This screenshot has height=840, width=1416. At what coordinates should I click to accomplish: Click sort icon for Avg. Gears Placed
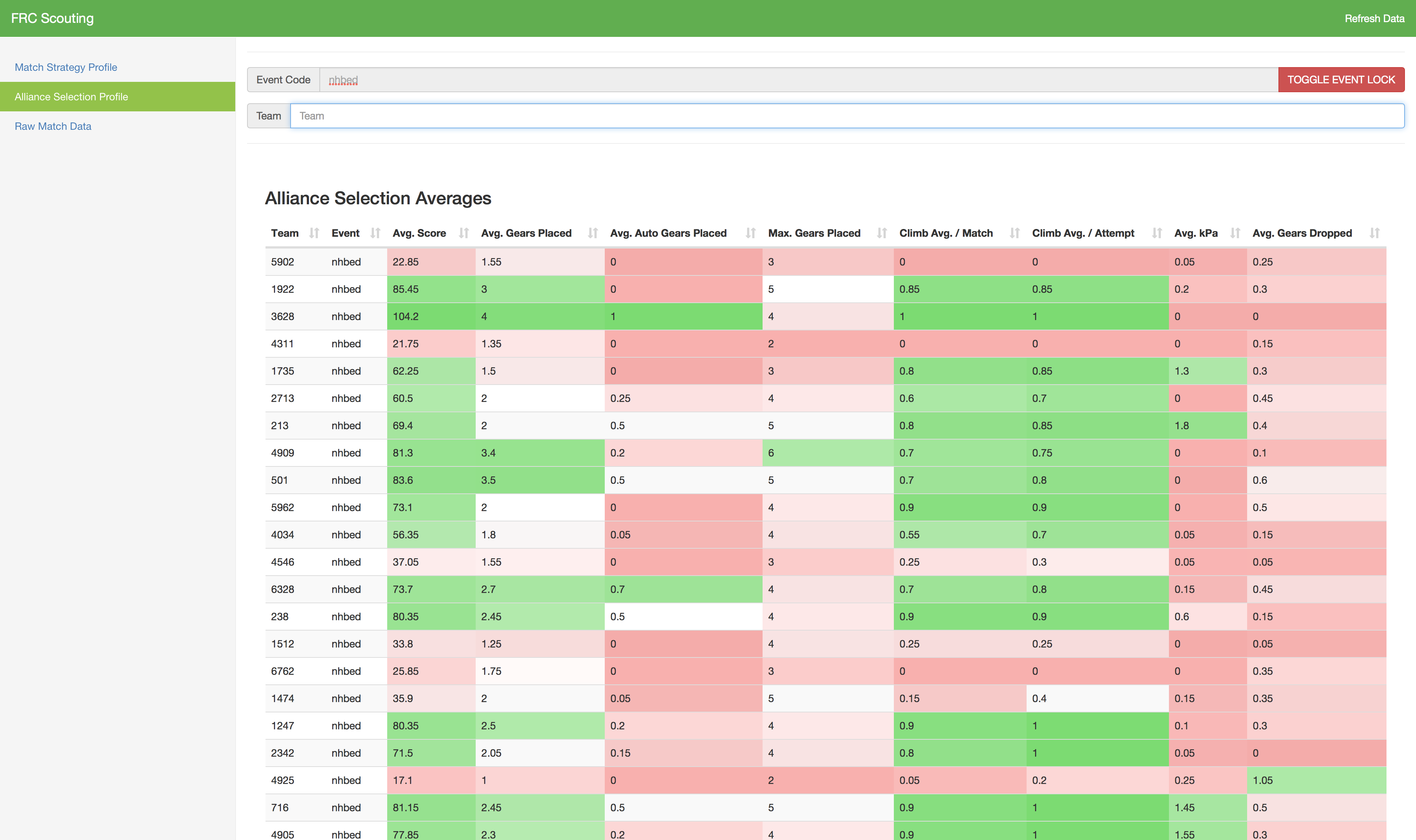(x=593, y=233)
